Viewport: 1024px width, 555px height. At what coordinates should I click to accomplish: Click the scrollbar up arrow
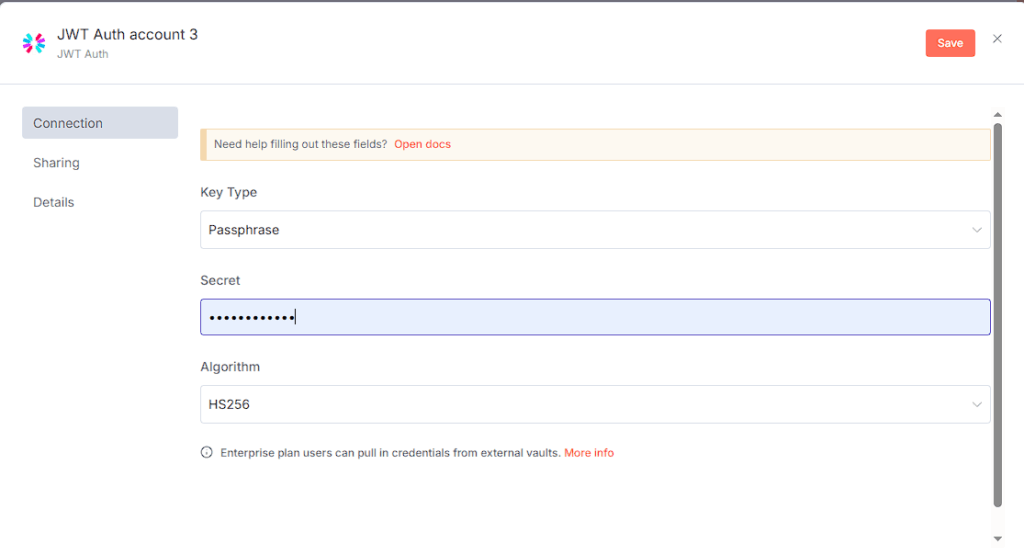click(997, 115)
